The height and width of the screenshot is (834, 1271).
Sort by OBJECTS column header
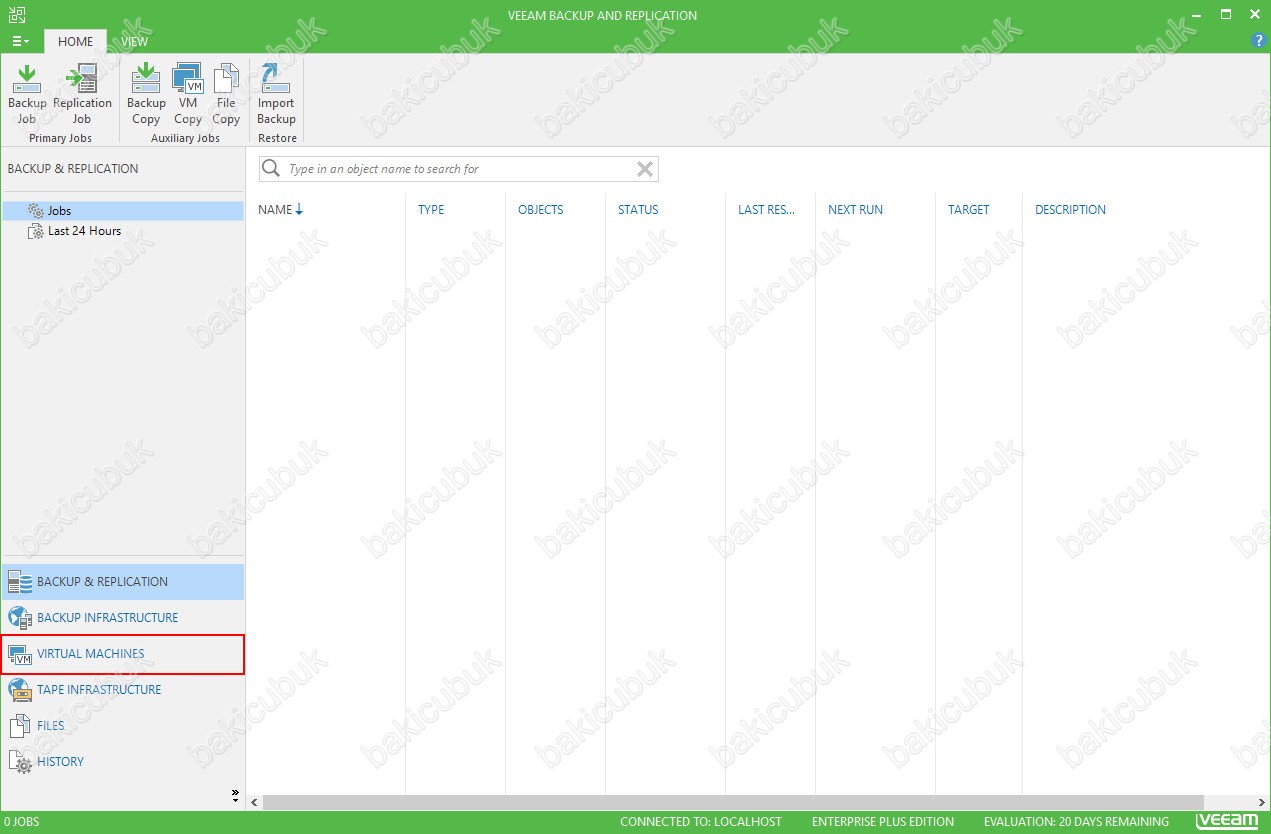coord(540,210)
